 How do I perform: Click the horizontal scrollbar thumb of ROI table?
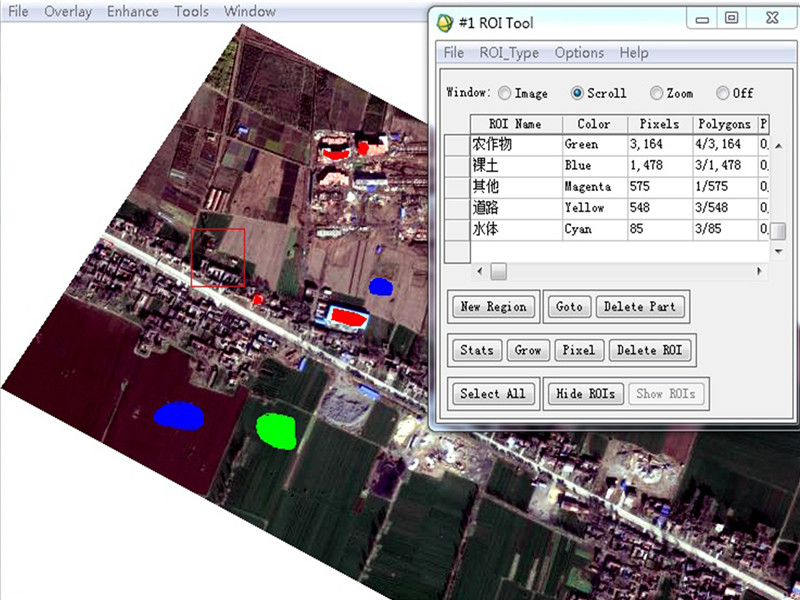[x=498, y=271]
